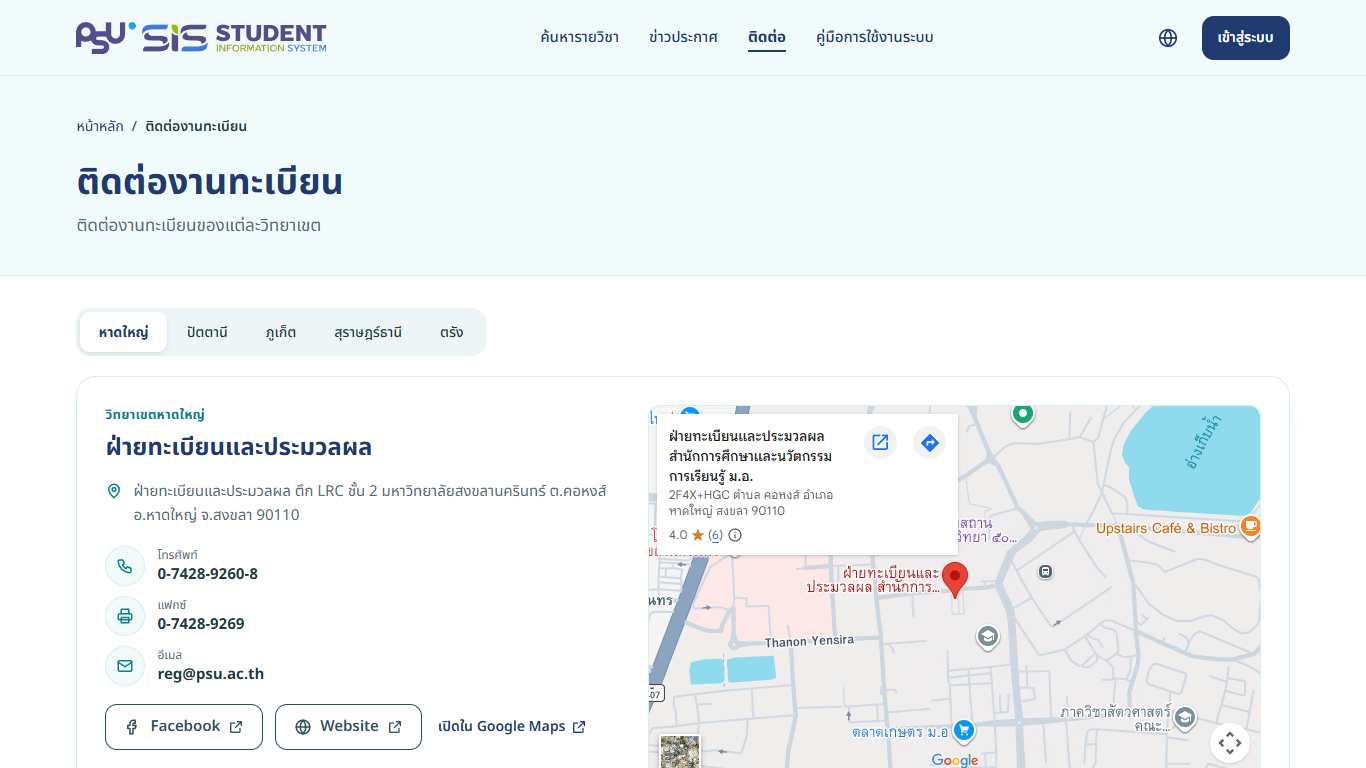Go to หน้าหลัก breadcrumb link
Viewport: 1366px width, 768px height.
[x=100, y=127]
